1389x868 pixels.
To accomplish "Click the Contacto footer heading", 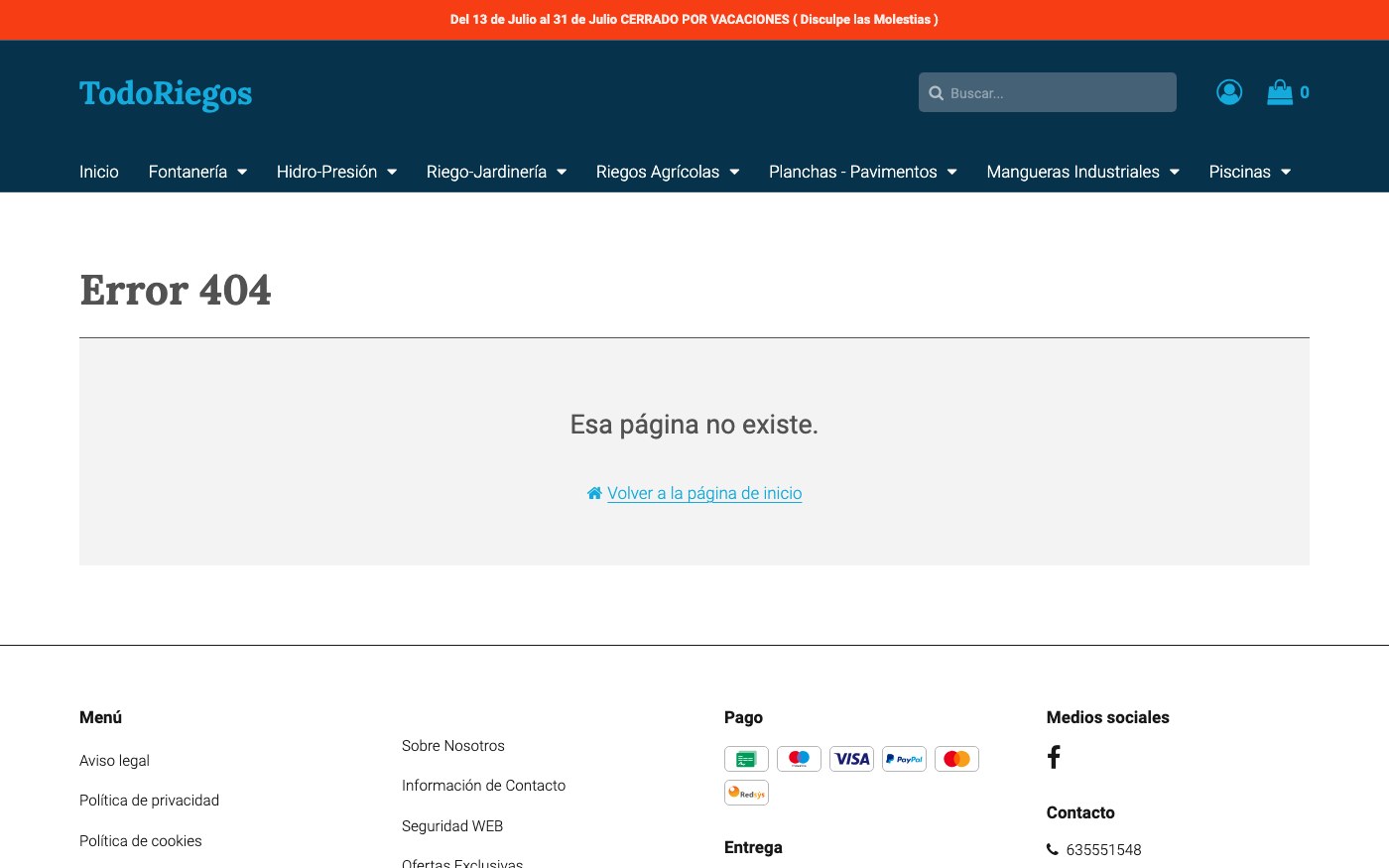I will click(1080, 812).
